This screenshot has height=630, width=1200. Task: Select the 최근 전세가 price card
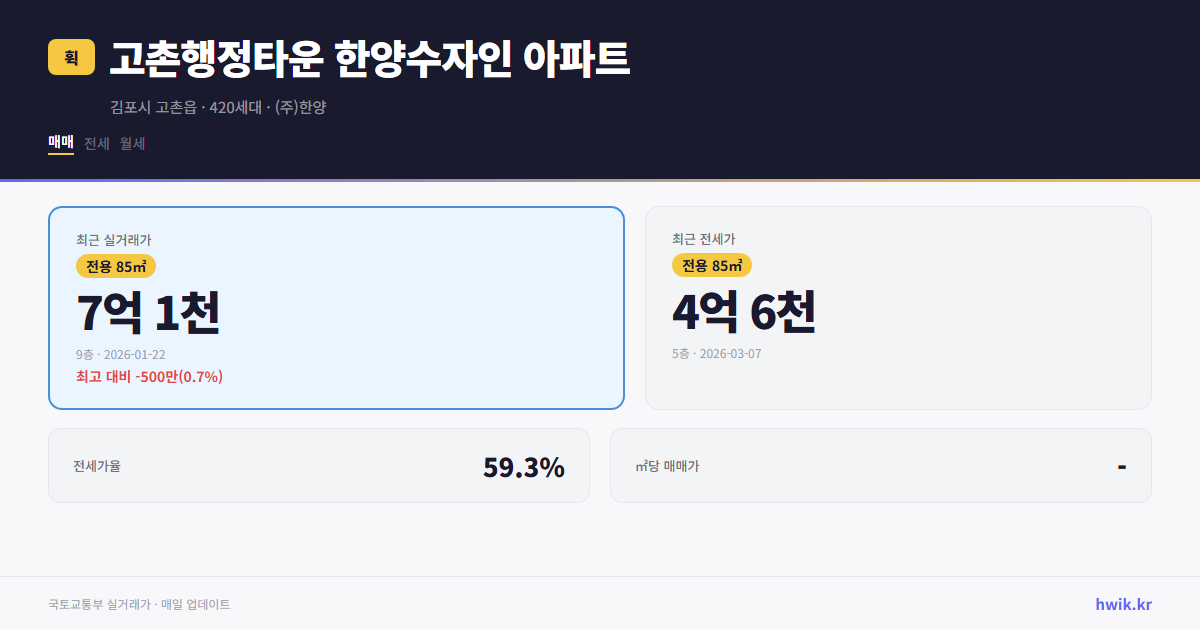pyautogui.click(x=898, y=307)
